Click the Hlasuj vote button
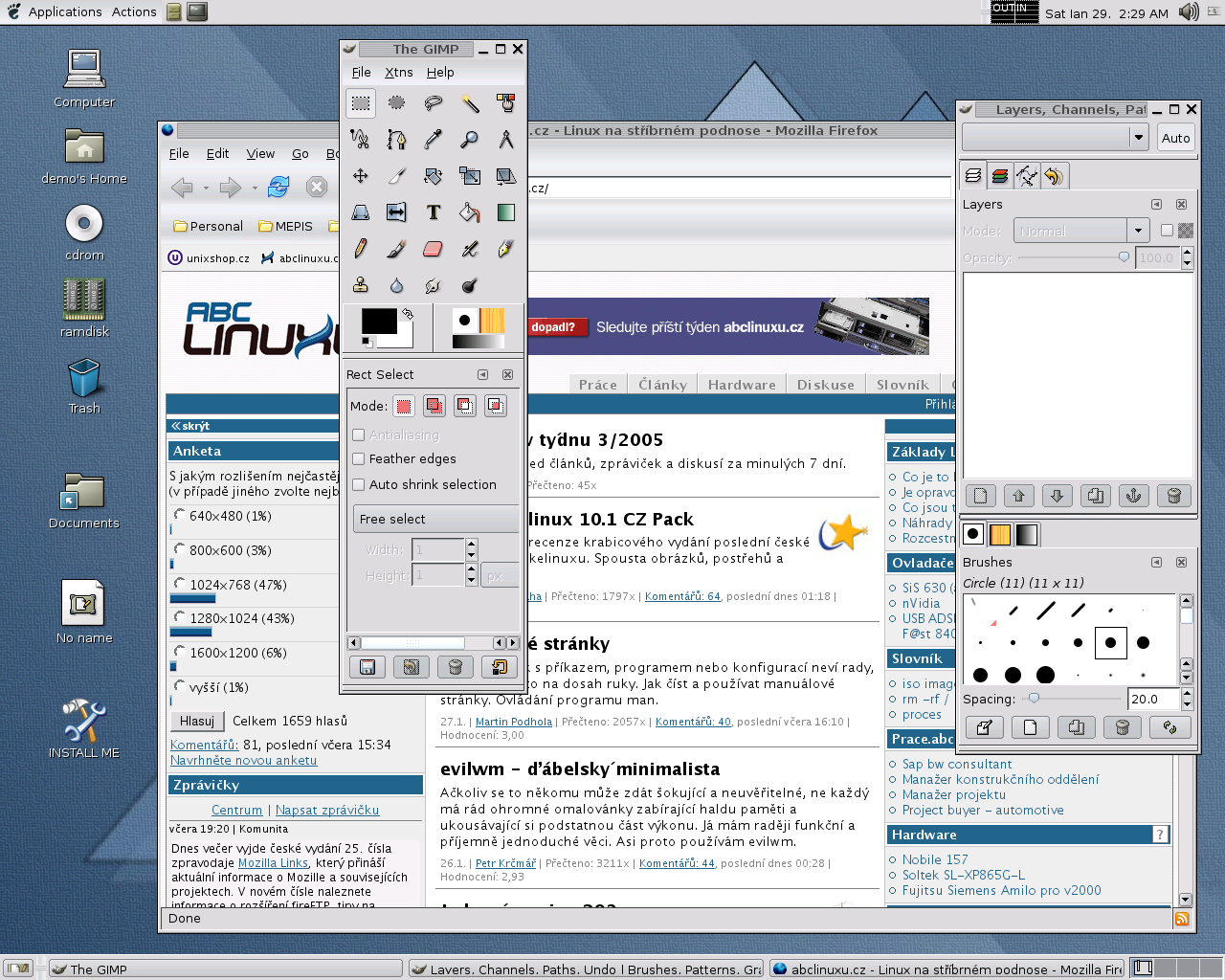Viewport: 1225px width, 980px height. coord(197,722)
